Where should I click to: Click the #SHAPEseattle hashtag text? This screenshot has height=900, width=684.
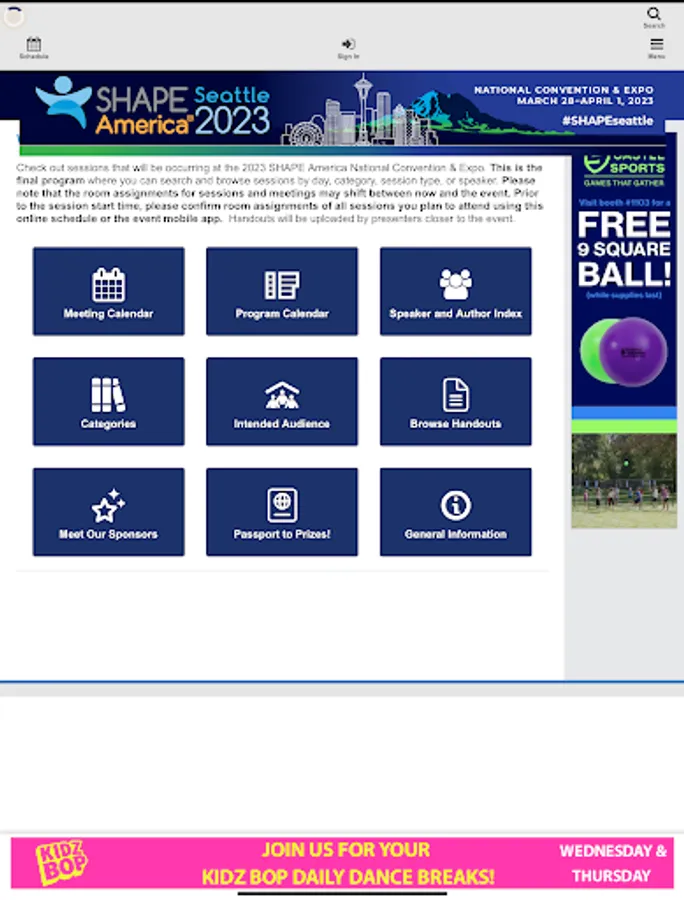tap(607, 121)
